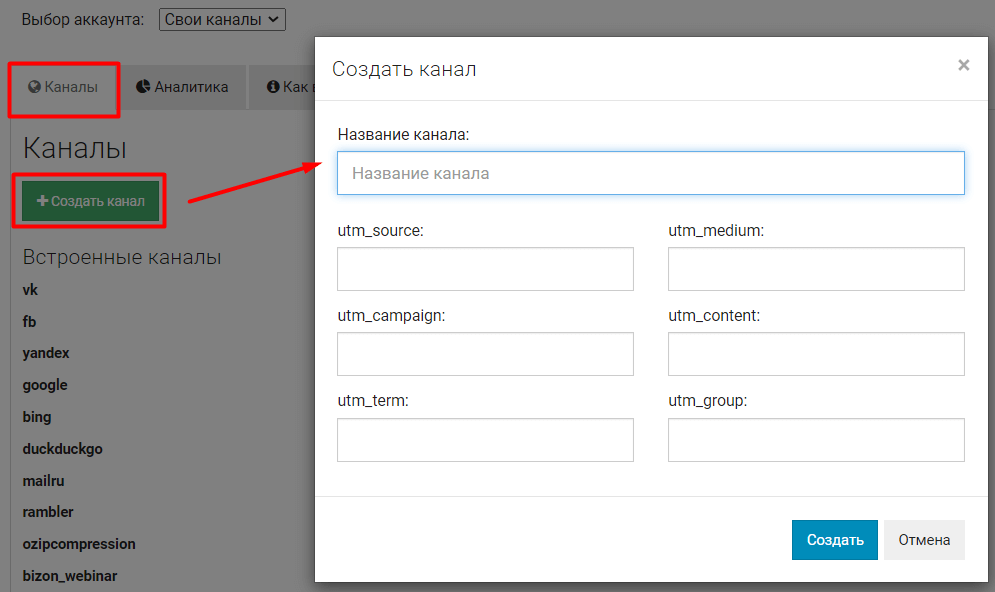Viewport: 995px width, 592px height.
Task: Focus the Название канала text field
Action: (x=650, y=173)
